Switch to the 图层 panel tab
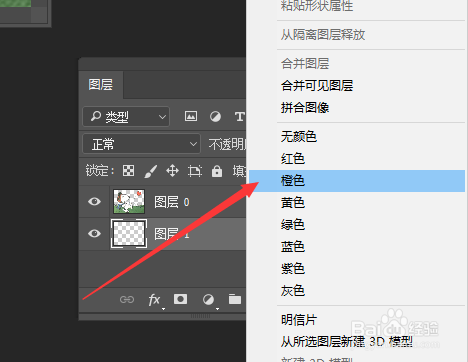The image size is (468, 362). [101, 84]
